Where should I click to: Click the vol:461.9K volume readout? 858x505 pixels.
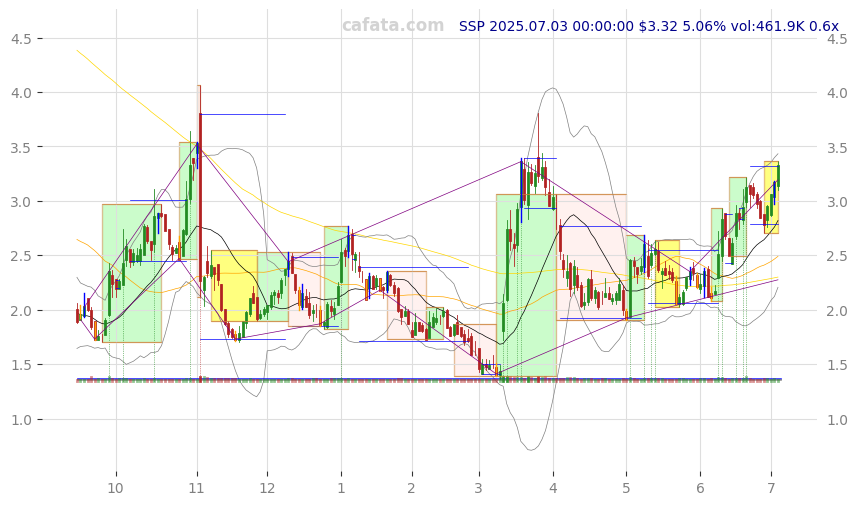click(768, 26)
